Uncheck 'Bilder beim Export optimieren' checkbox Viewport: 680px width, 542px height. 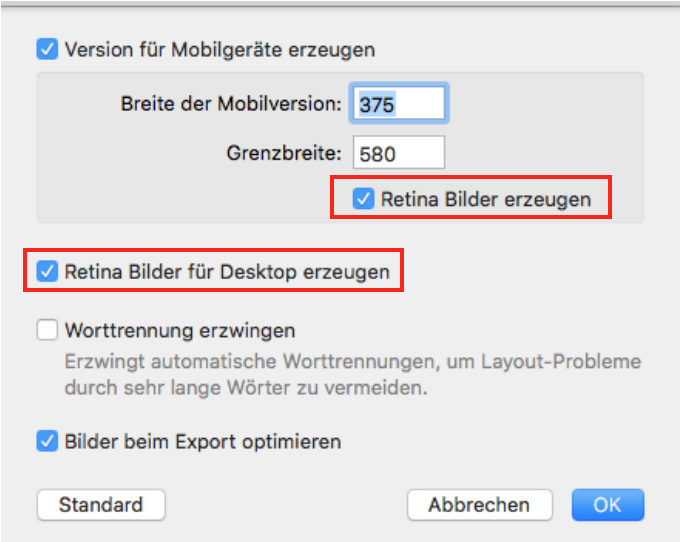click(x=47, y=441)
